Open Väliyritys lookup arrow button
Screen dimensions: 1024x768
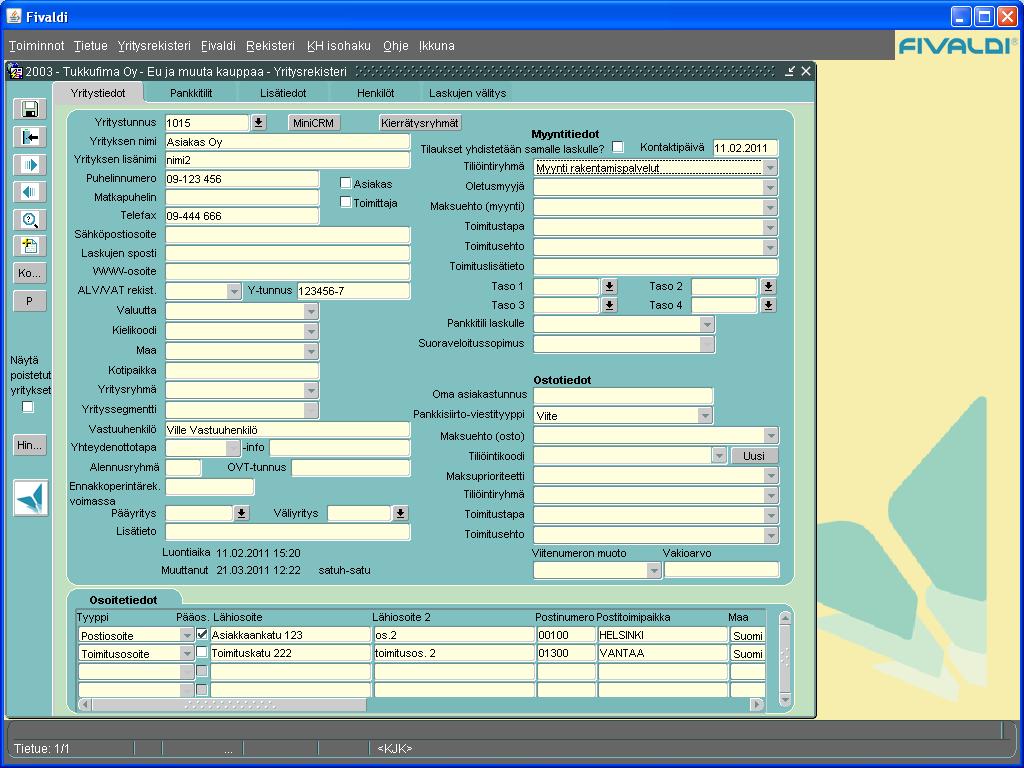pyautogui.click(x=400, y=513)
